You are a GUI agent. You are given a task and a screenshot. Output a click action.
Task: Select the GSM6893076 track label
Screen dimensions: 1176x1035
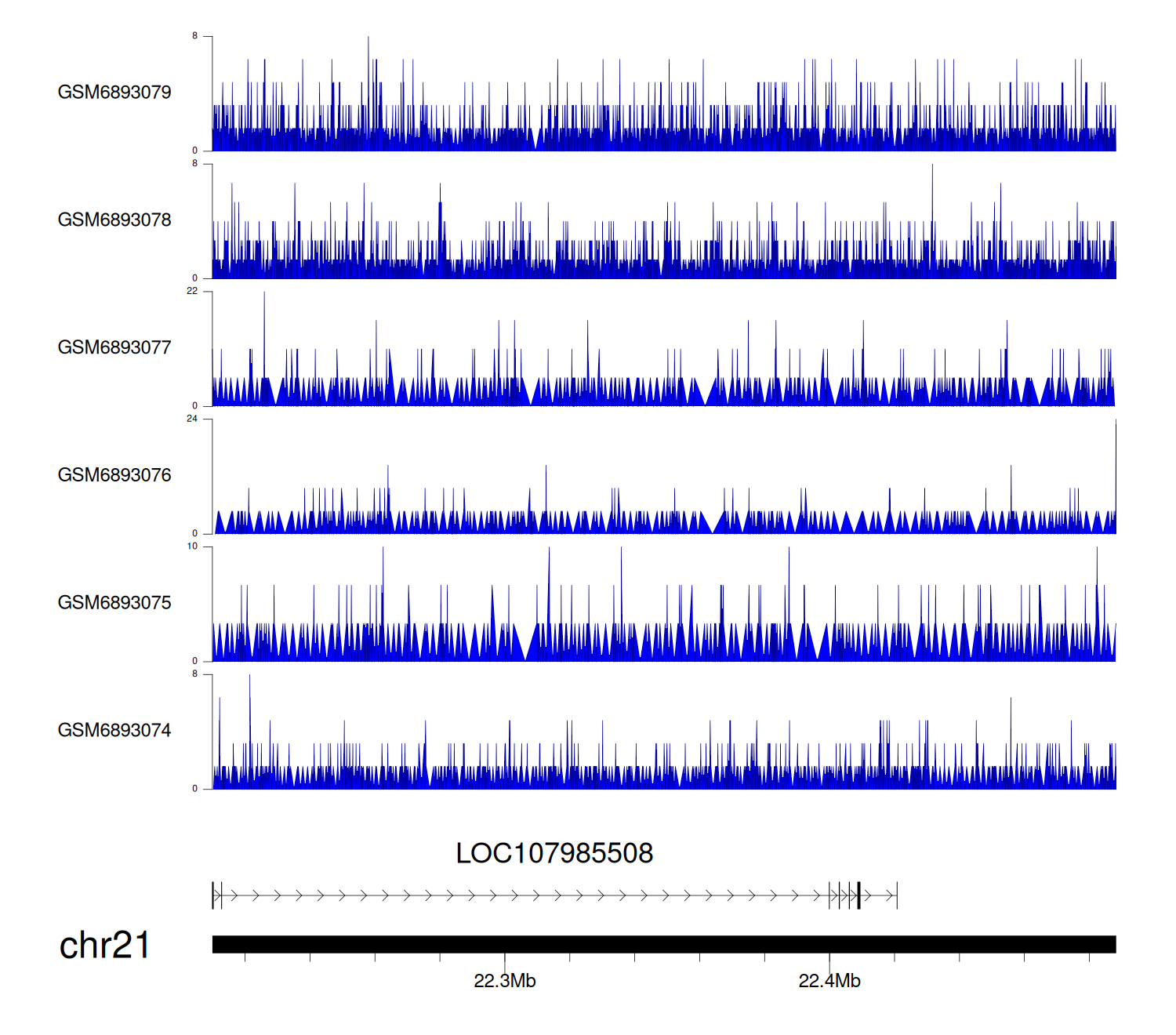[114, 475]
